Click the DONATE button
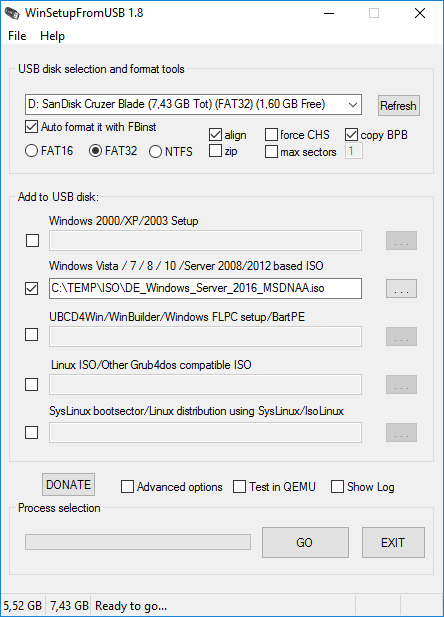This screenshot has width=444, height=617. 68,484
